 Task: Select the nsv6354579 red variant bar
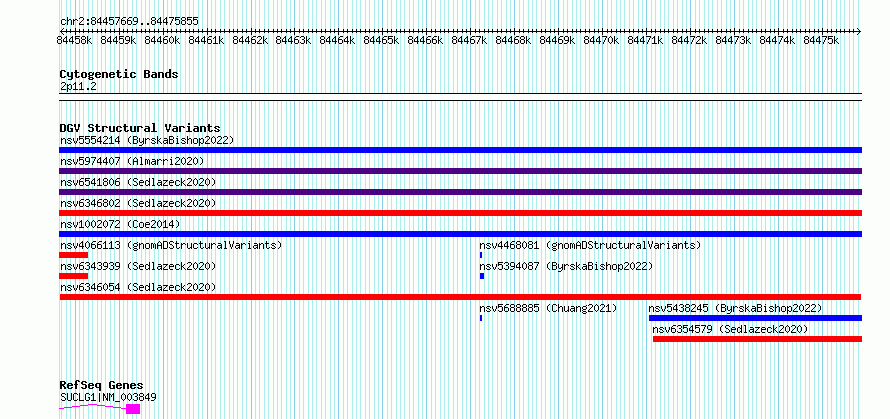click(x=757, y=339)
